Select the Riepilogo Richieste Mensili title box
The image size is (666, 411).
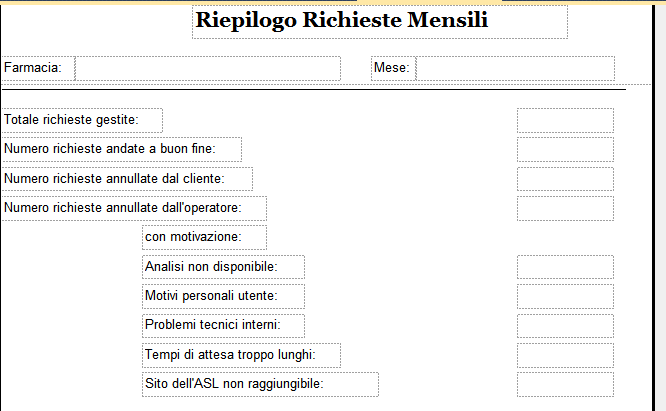380,22
